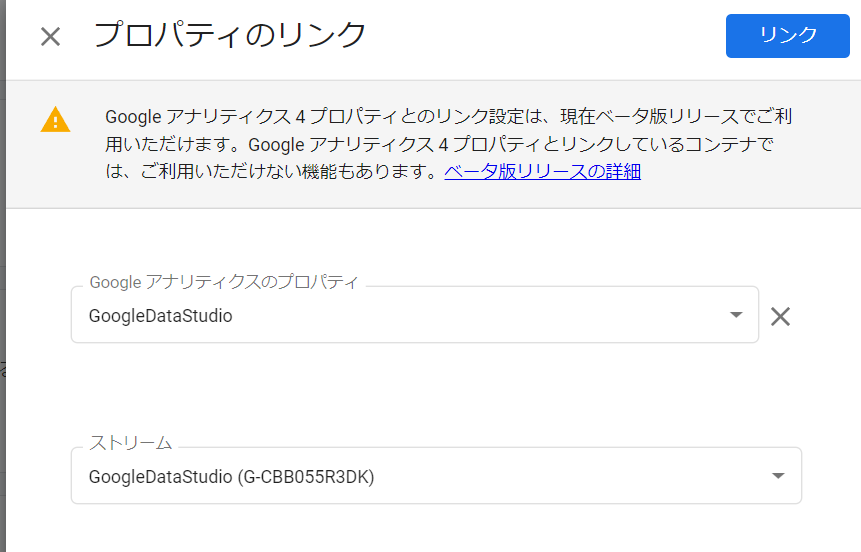The image size is (861, 552).
Task: Click the GoogleDataStudio text in the property selector
Action: (160, 316)
